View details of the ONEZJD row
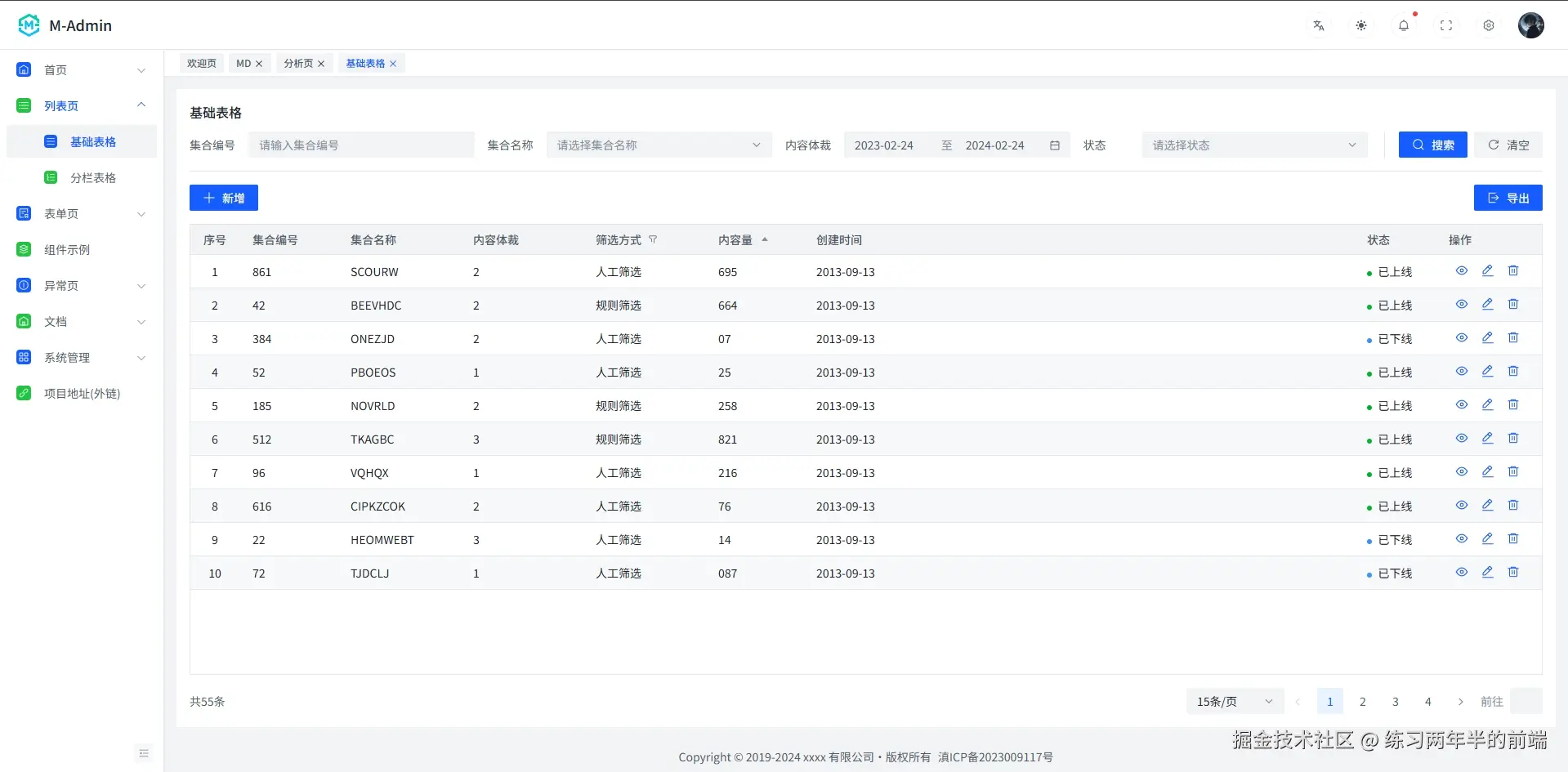 [x=1461, y=338]
